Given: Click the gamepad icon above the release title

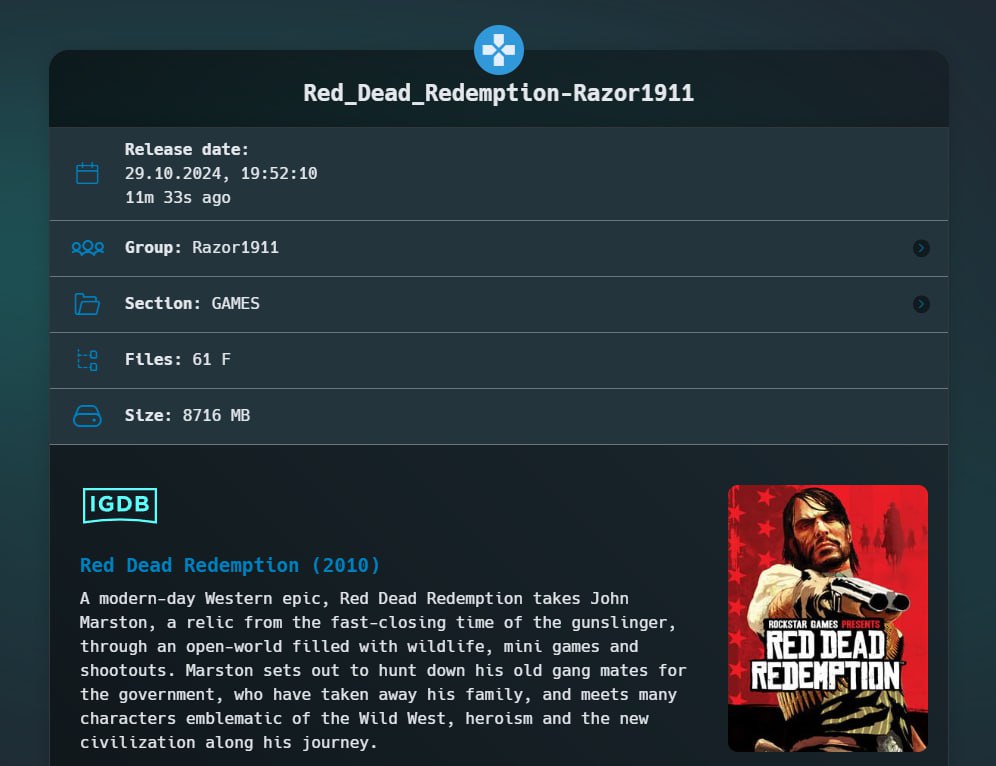Looking at the screenshot, I should click(x=498, y=50).
